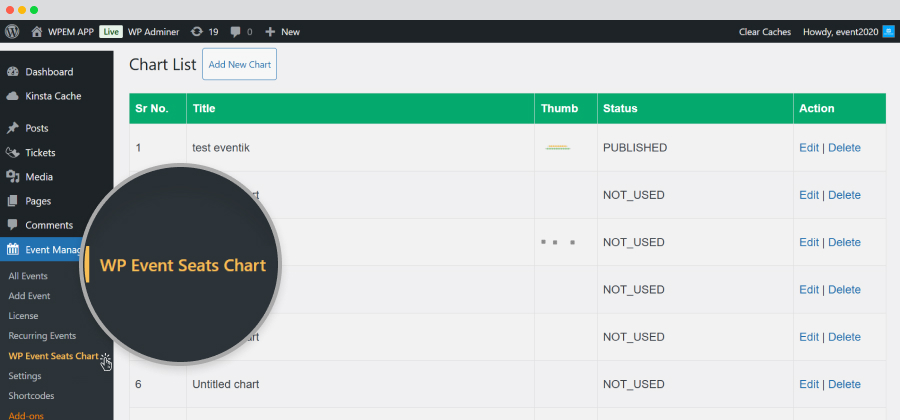Click the home icon beside WPEM APP
The height and width of the screenshot is (420, 900).
(x=37, y=32)
